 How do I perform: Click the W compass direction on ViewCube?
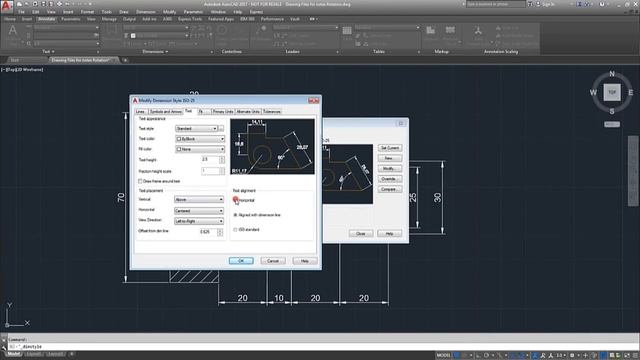click(x=593, y=93)
